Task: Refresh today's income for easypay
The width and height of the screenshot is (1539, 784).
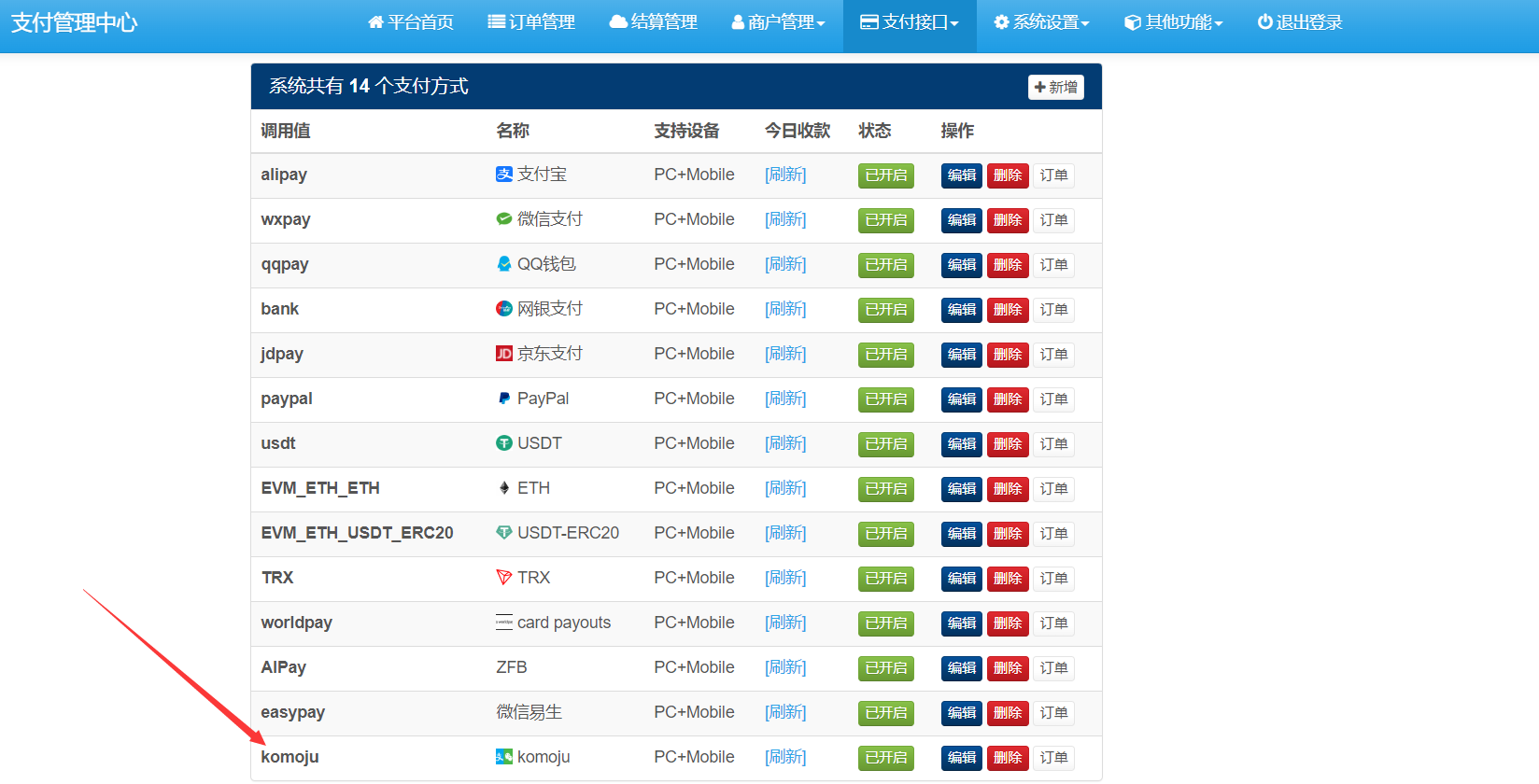Action: (785, 712)
